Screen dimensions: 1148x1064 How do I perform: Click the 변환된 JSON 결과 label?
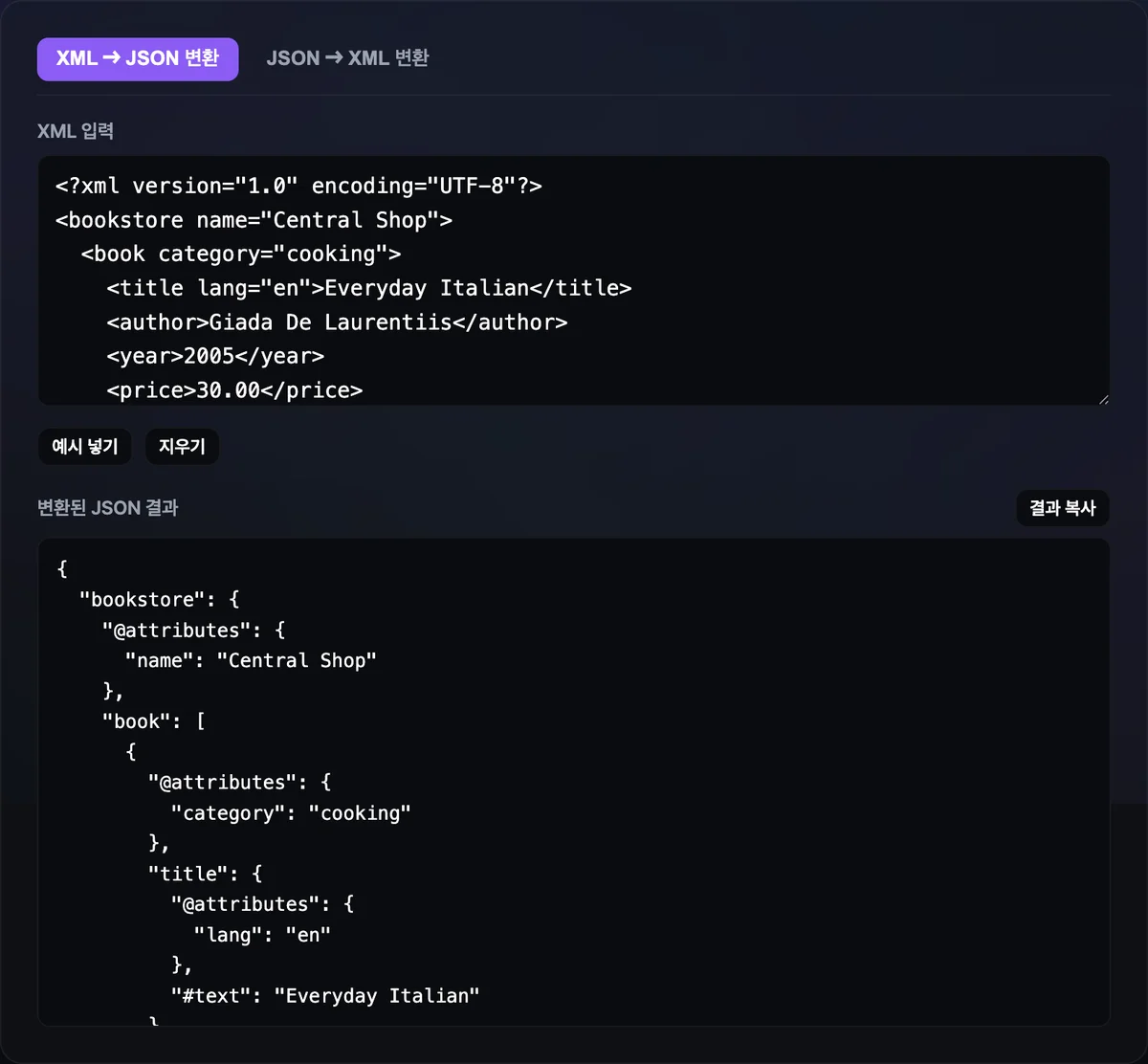click(x=108, y=508)
